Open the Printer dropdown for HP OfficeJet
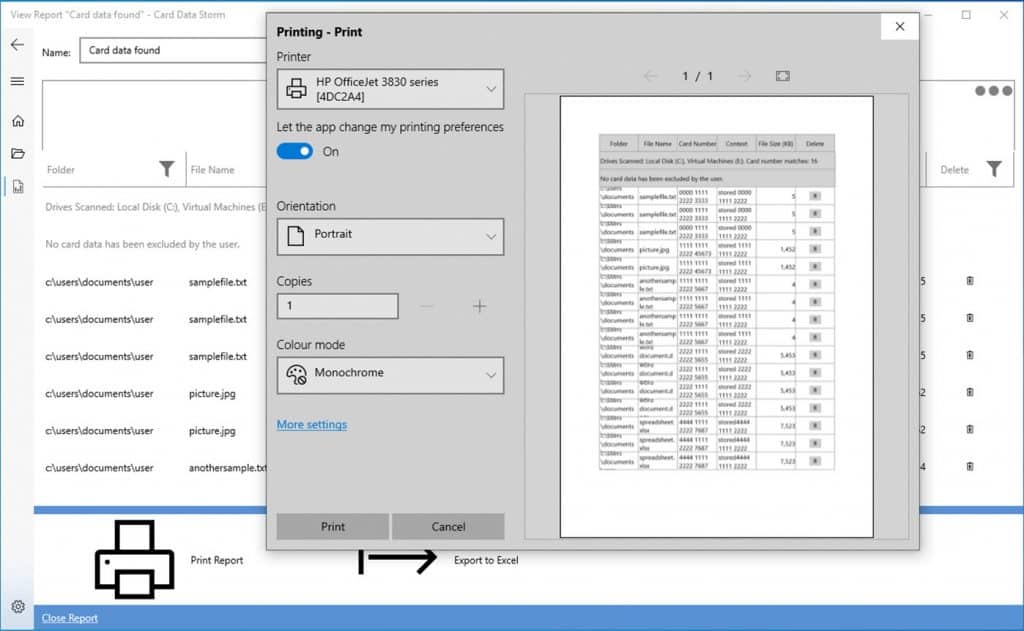Viewport: 1024px width, 631px height. pos(390,89)
